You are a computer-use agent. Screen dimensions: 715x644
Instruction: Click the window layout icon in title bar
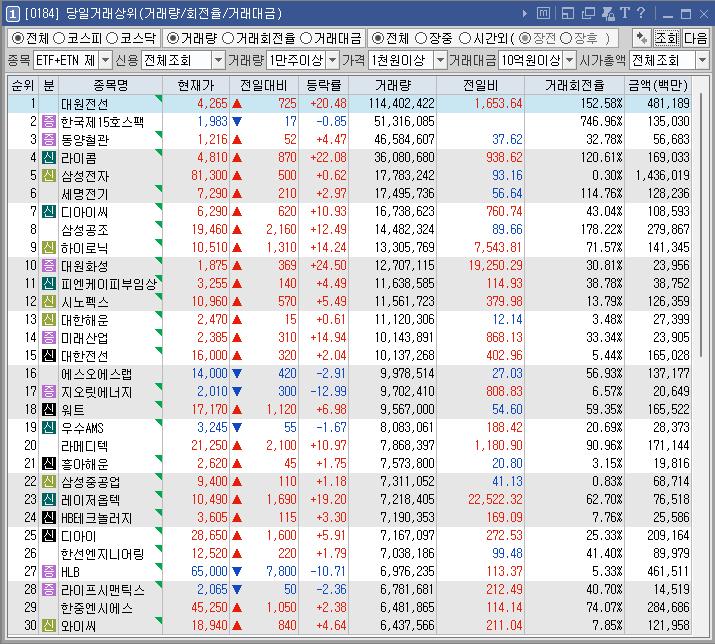tap(568, 14)
